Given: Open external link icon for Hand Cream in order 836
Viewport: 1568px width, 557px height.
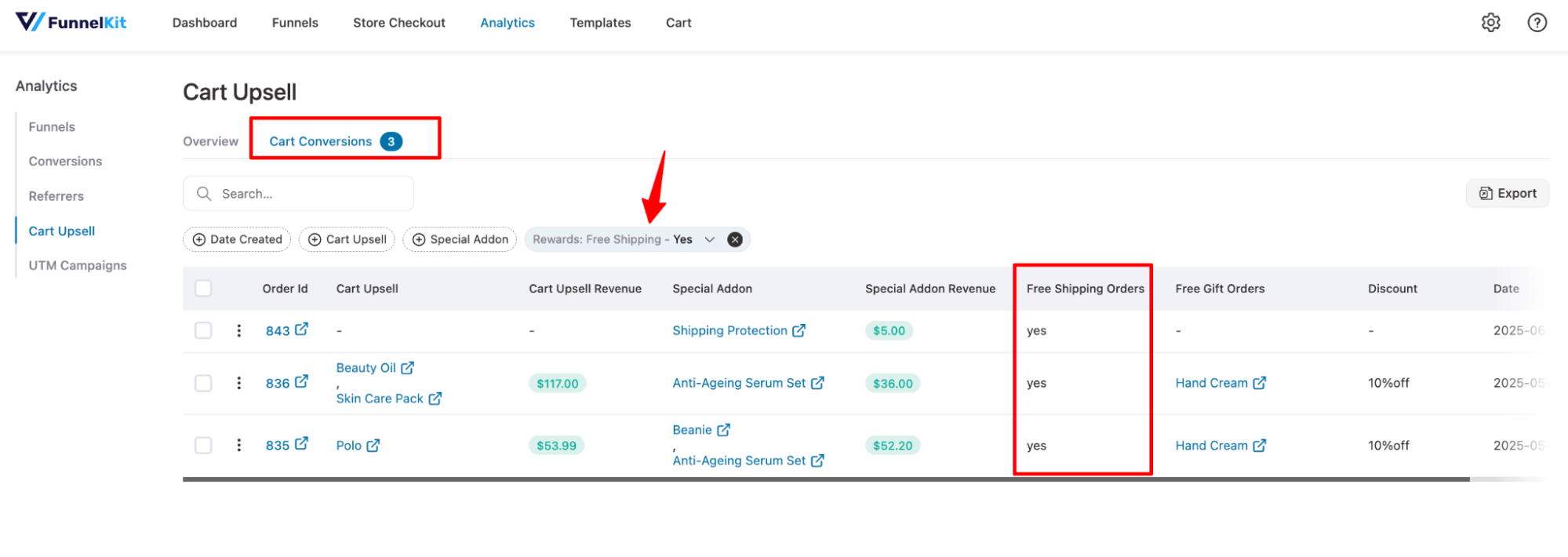Looking at the screenshot, I should 1259,383.
